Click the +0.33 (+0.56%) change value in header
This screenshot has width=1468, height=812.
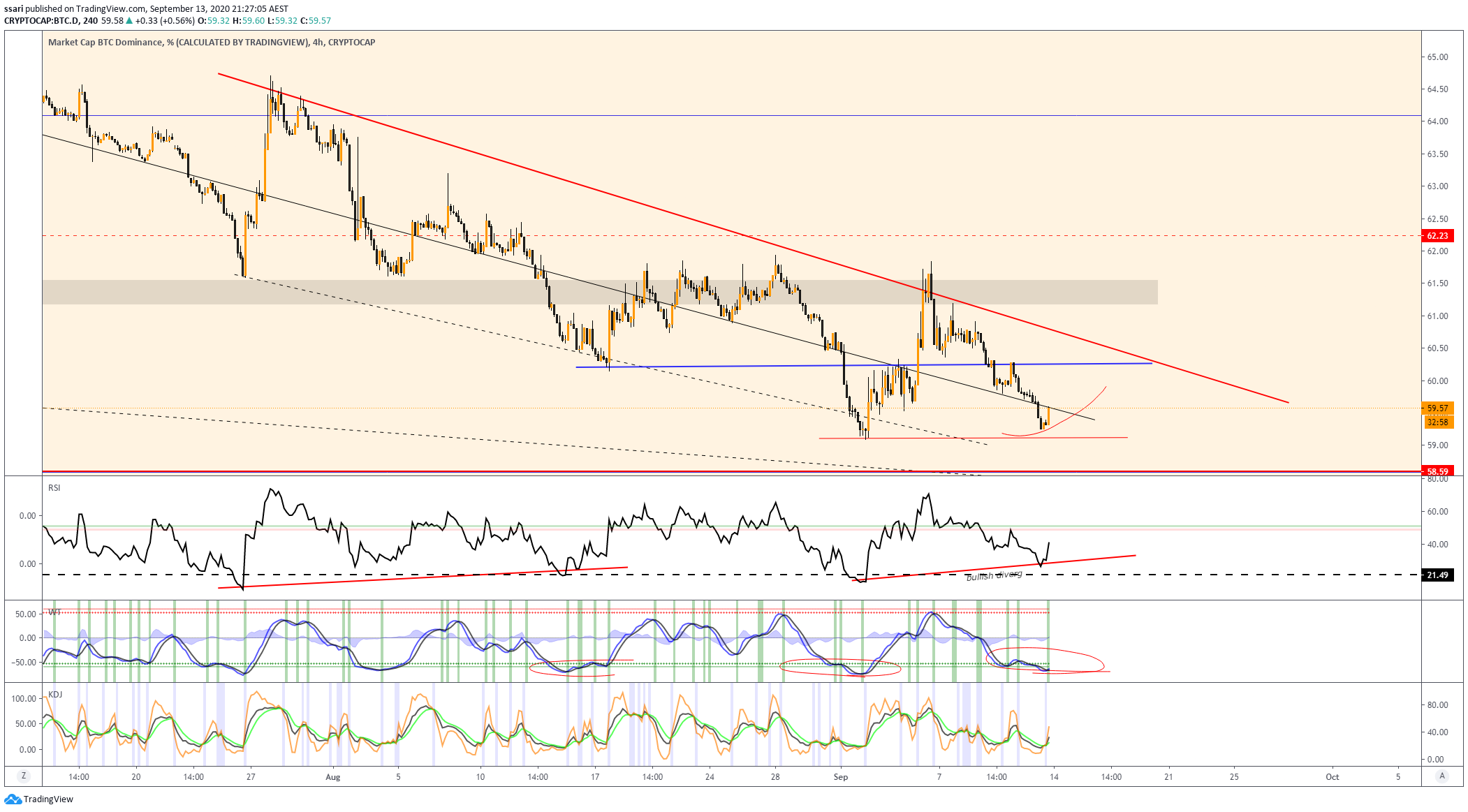coord(165,21)
